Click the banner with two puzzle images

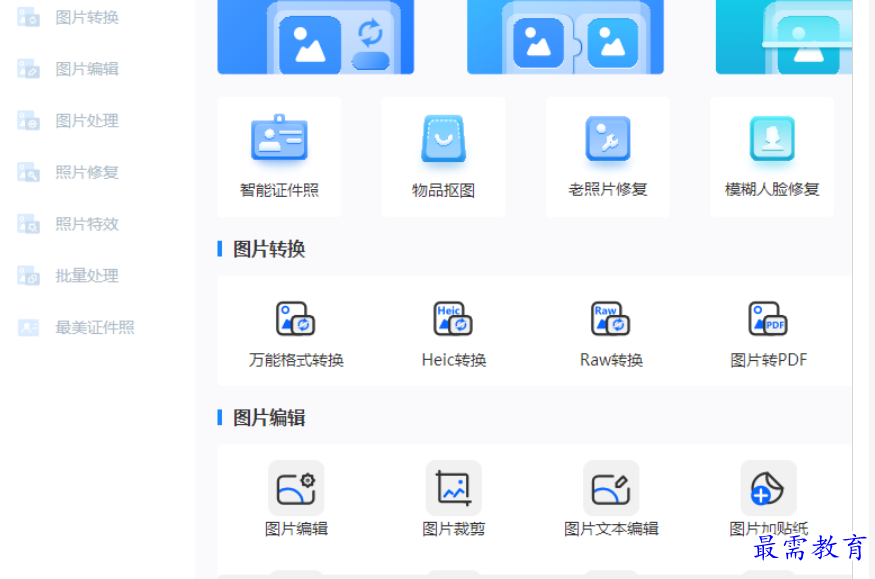[x=565, y=37]
